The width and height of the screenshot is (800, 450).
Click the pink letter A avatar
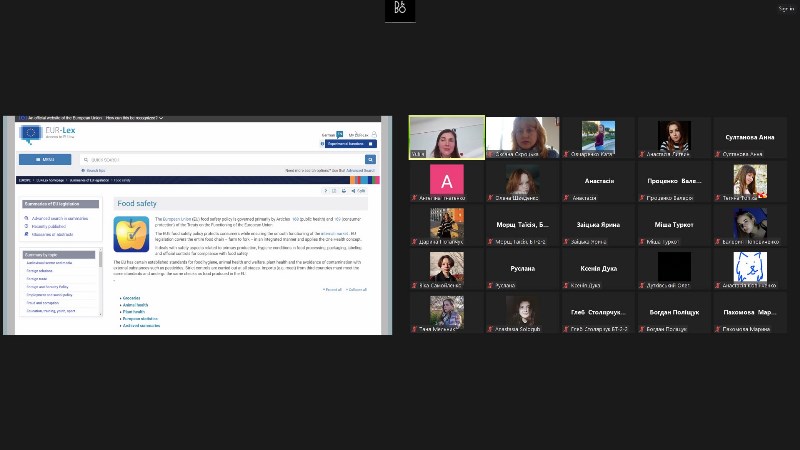point(446,180)
